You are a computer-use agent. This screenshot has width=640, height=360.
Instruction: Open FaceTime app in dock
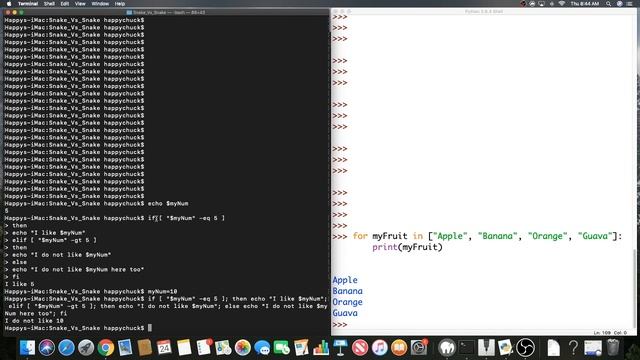pyautogui.click(x=282, y=348)
